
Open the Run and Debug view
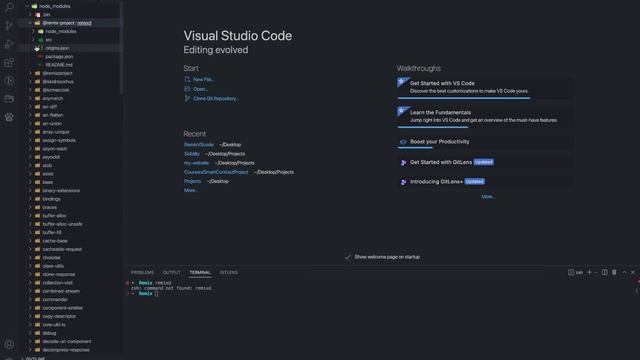tap(9, 44)
